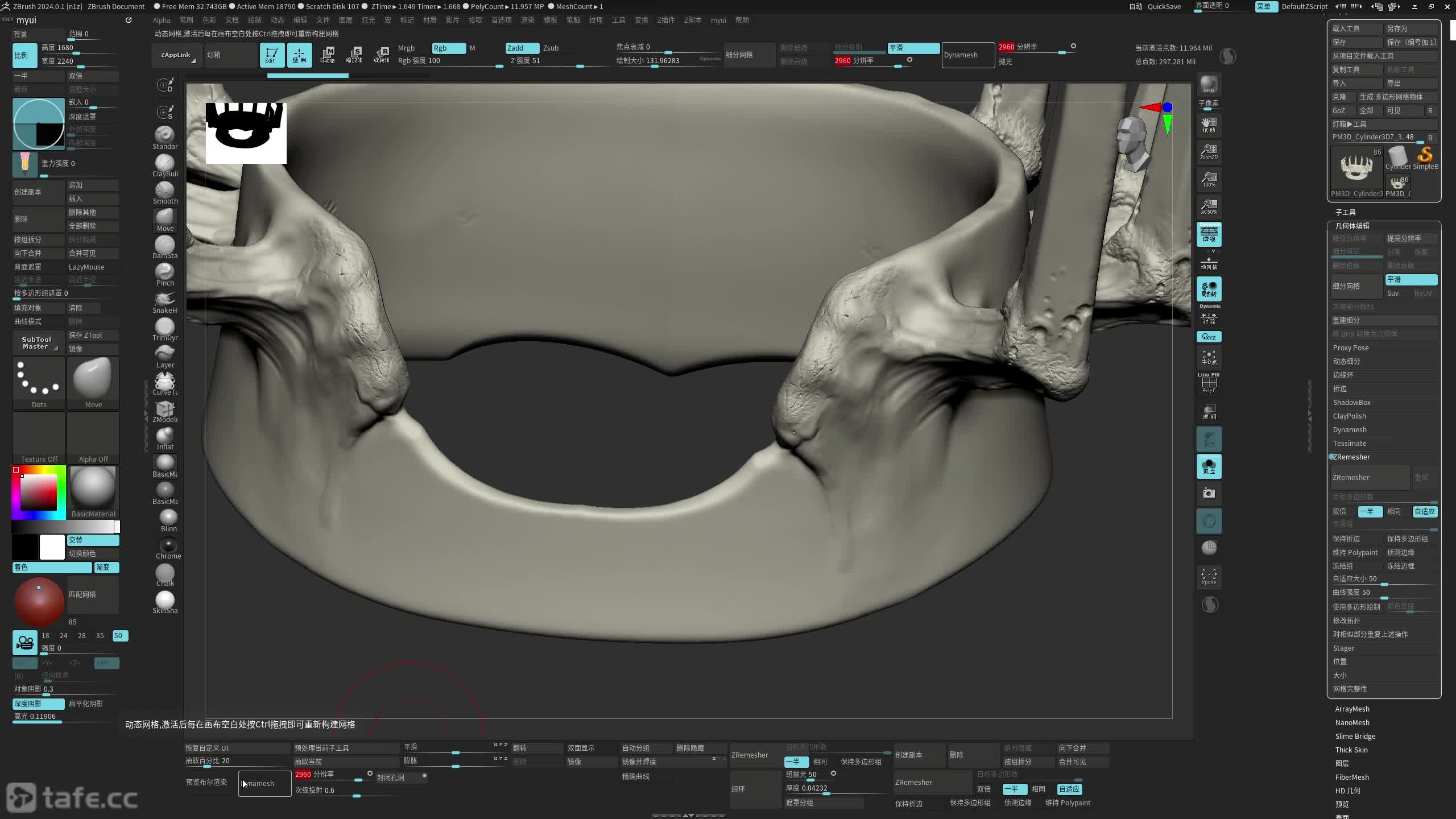Image resolution: width=1456 pixels, height=819 pixels.
Task: Toggle the Zsub mode
Action: click(551, 48)
